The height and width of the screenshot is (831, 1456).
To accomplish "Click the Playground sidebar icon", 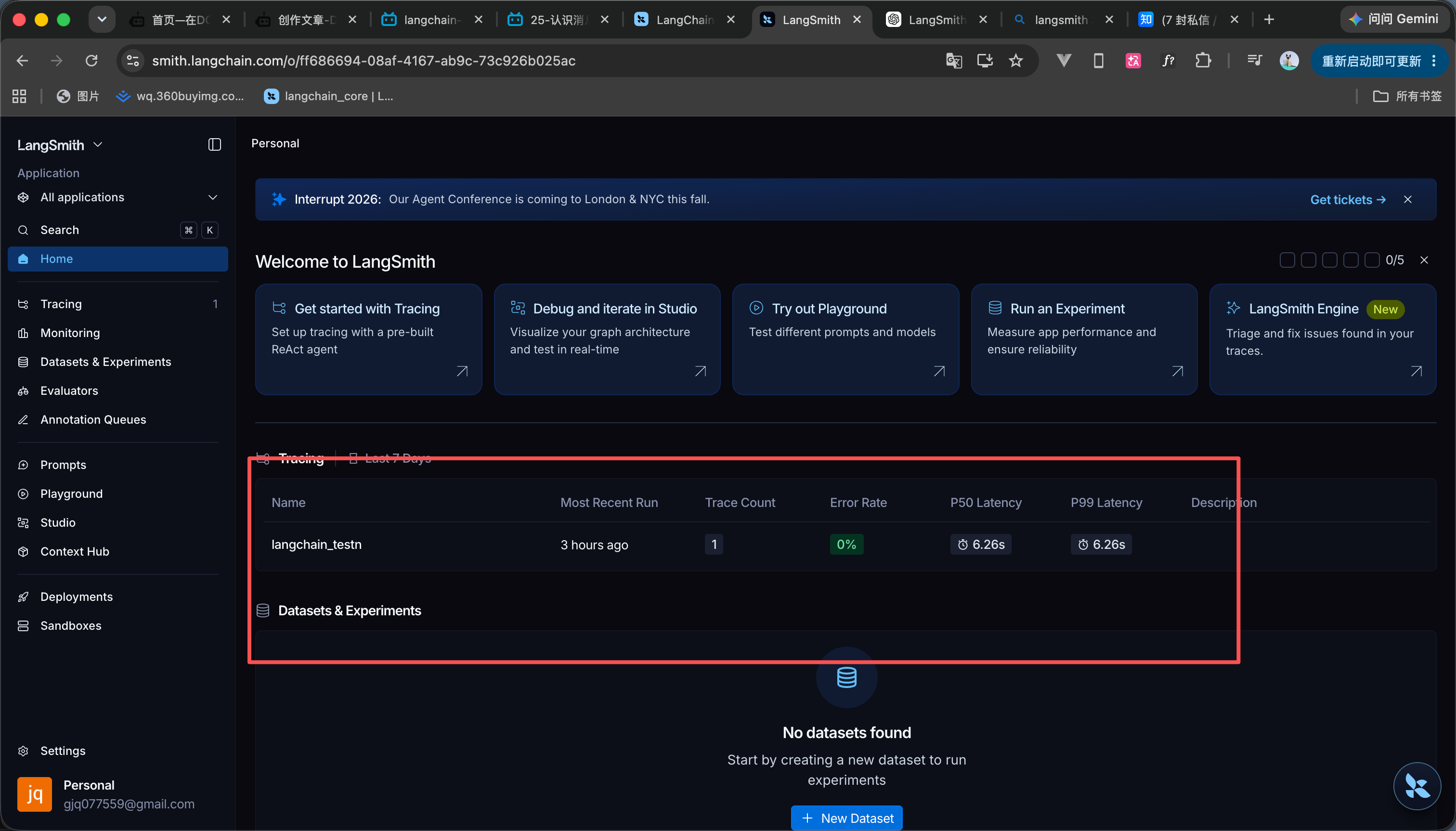I will tap(24, 493).
